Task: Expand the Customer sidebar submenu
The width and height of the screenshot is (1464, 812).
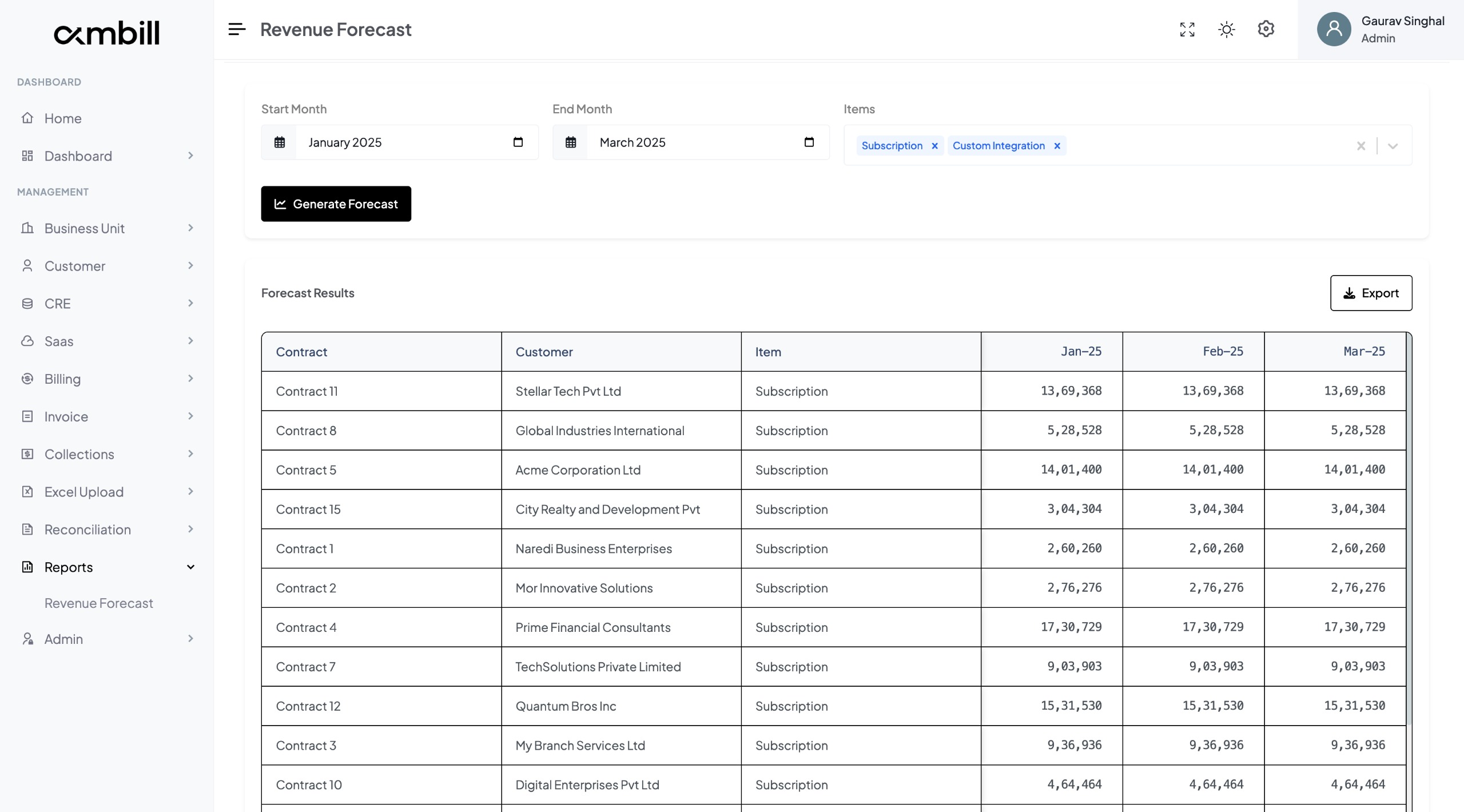Action: tap(190, 266)
